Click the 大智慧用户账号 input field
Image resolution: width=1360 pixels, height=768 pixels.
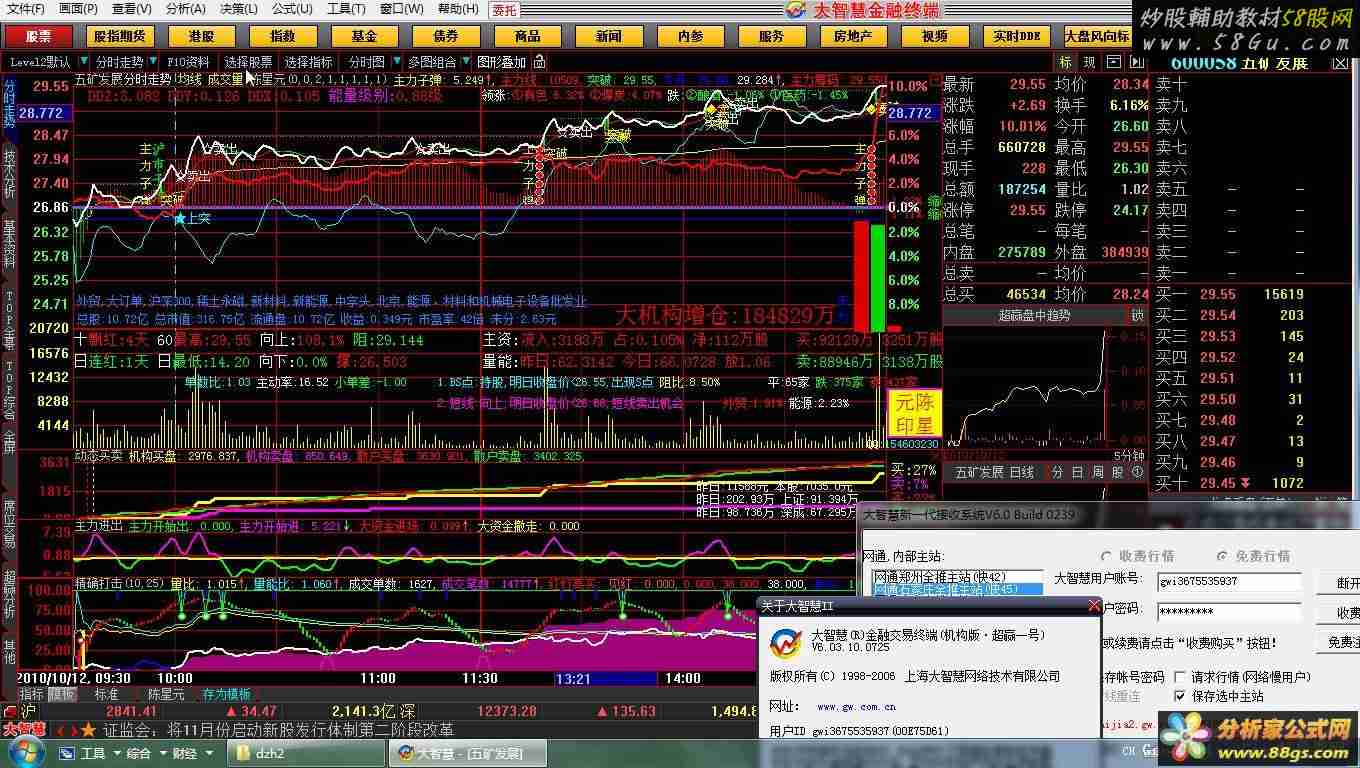point(1229,581)
